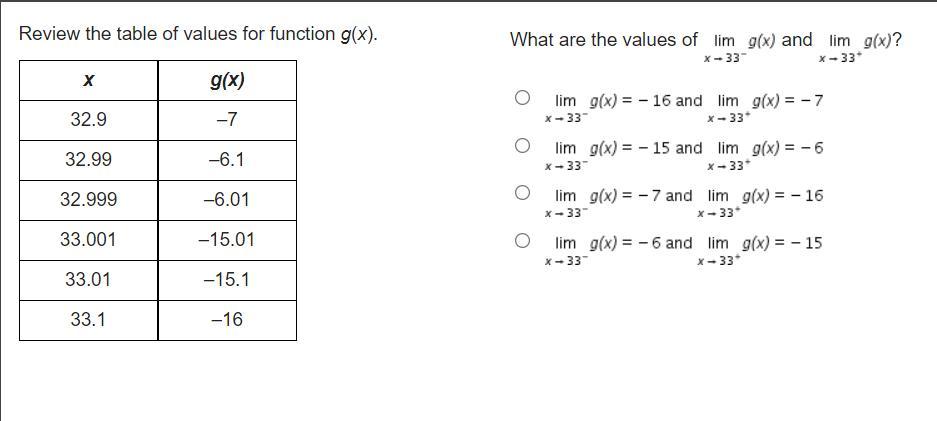Select option with left limit −15, right −6
Screen dimensions: 937x421
point(522,145)
